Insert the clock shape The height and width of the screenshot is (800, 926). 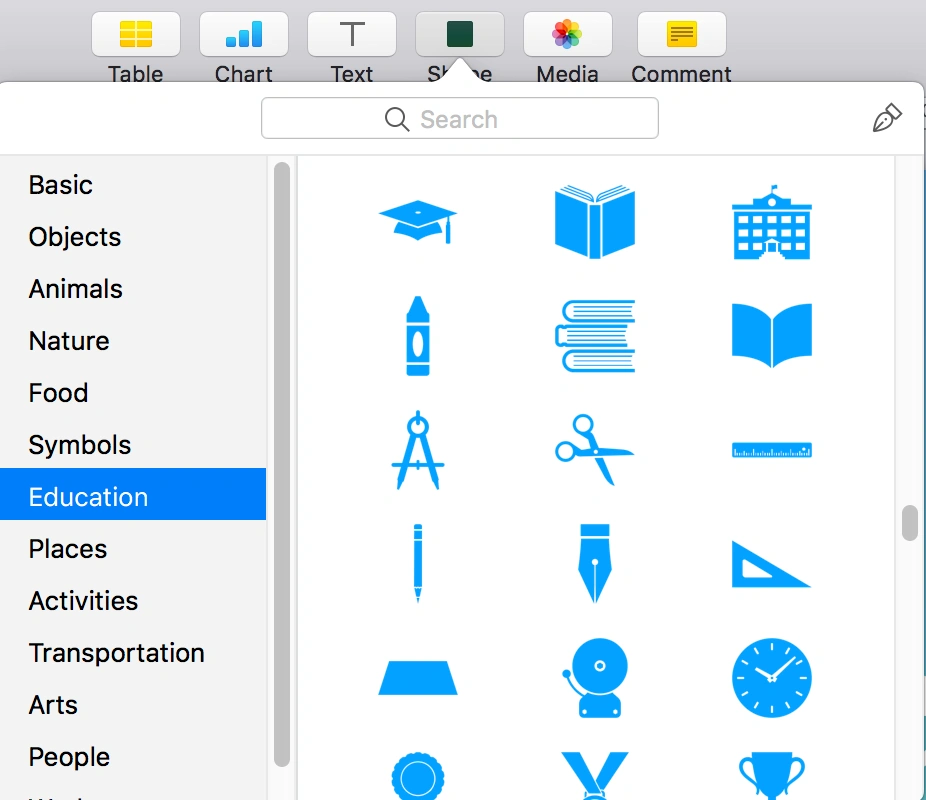coord(772,678)
